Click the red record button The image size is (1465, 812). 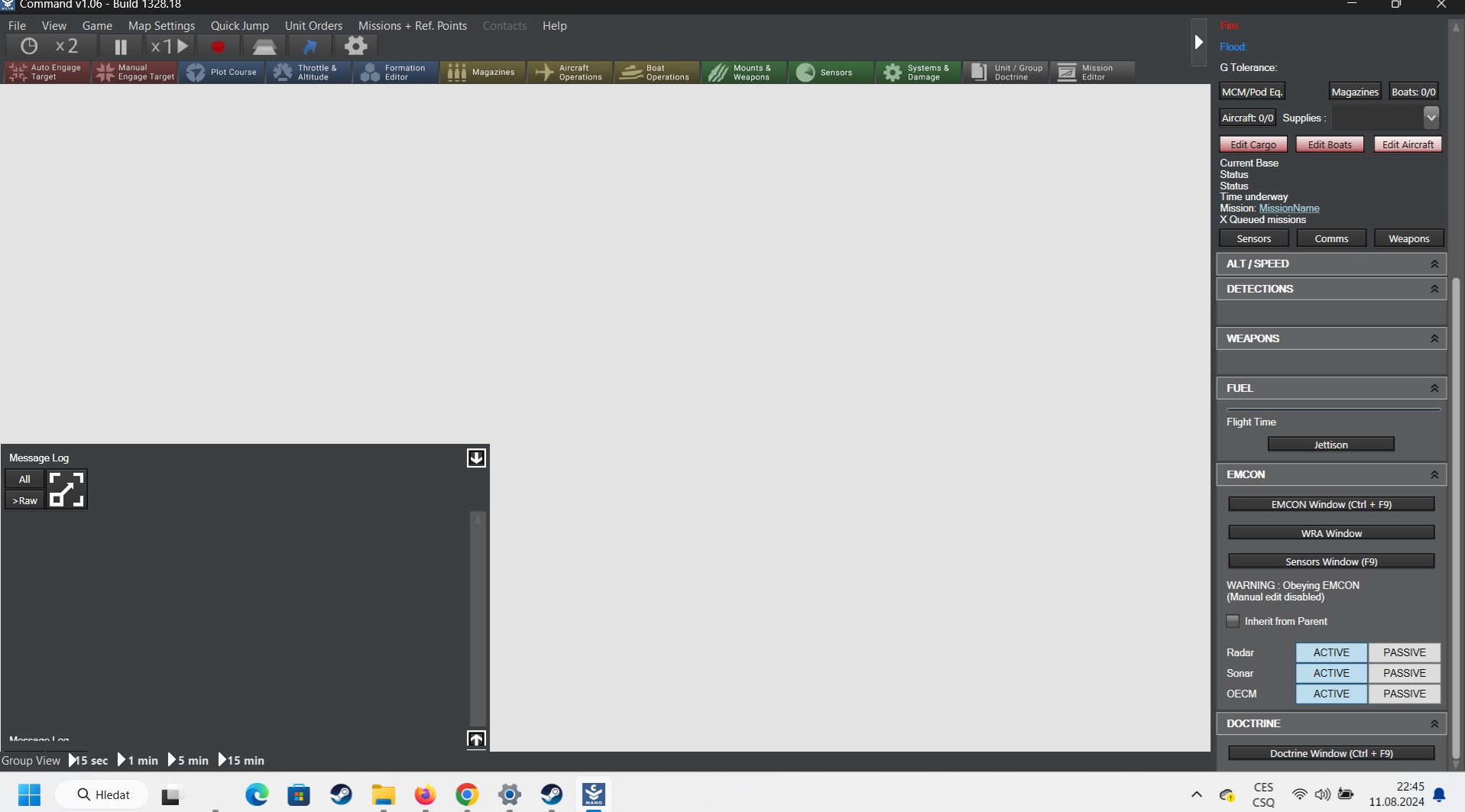coord(218,47)
